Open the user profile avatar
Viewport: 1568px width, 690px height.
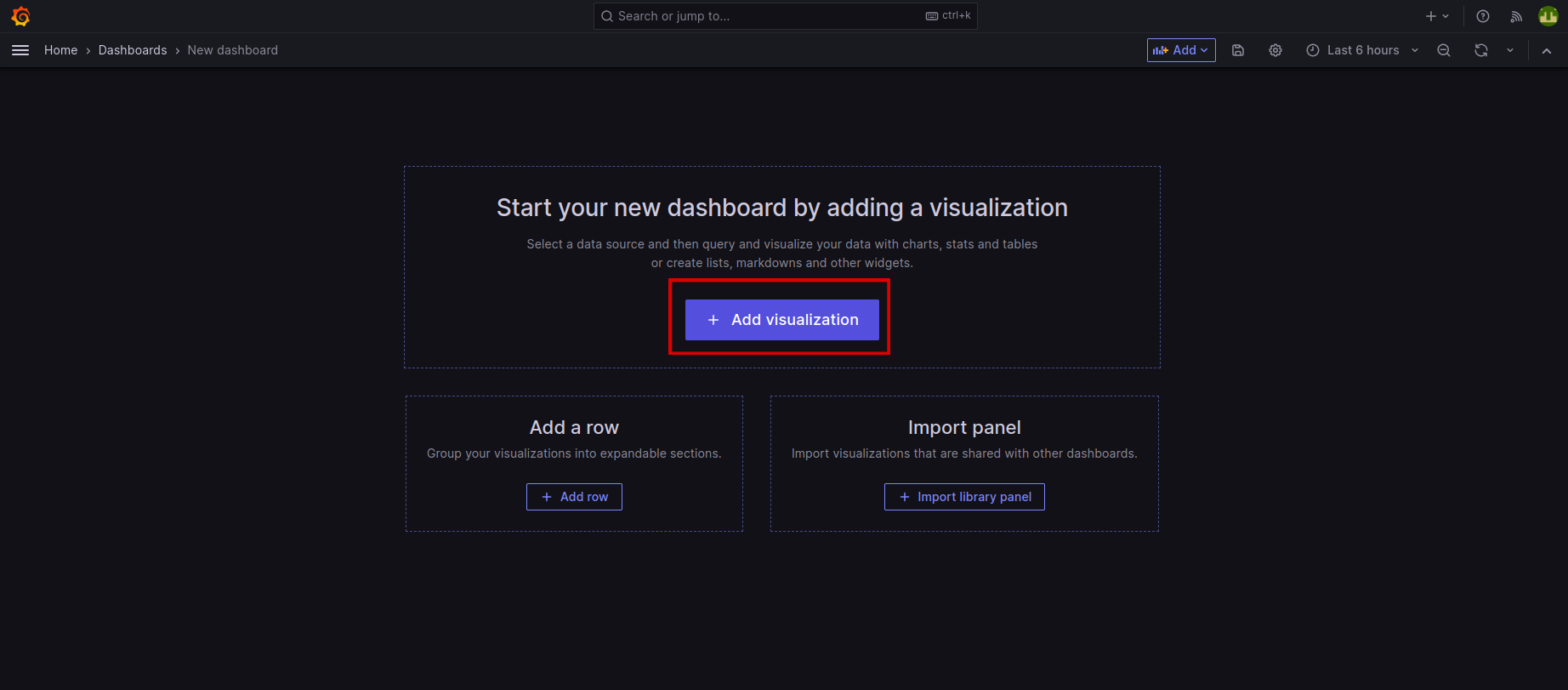[1548, 16]
